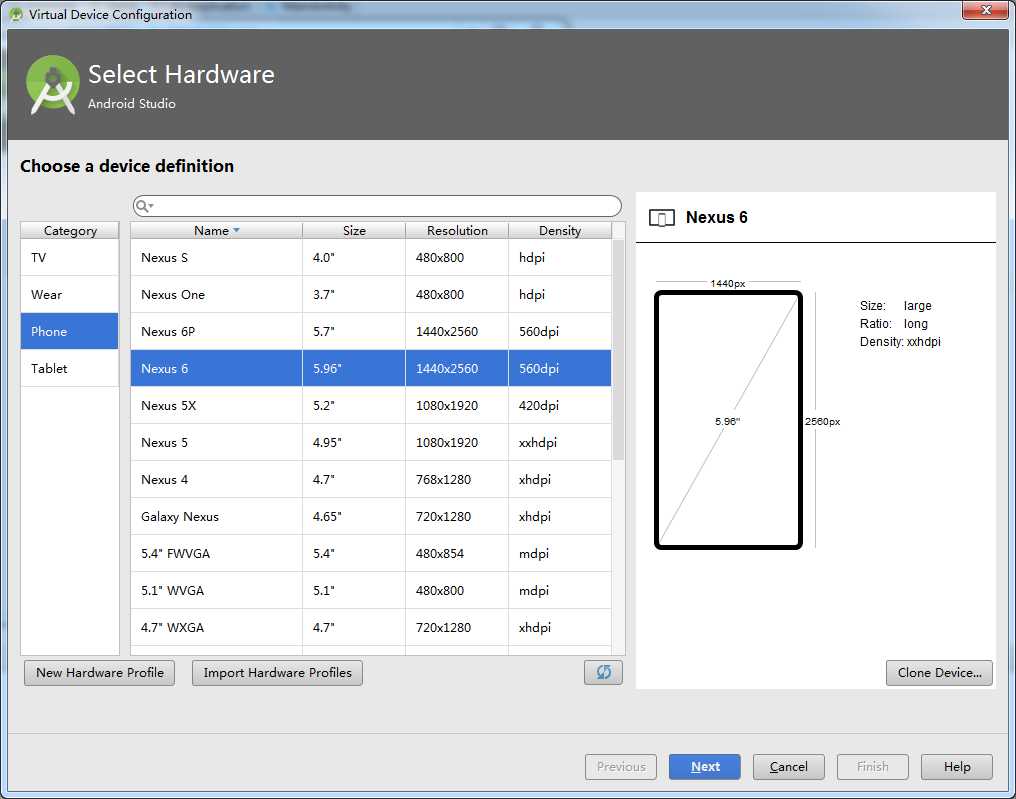Click the Next button
The width and height of the screenshot is (1016, 799).
705,767
